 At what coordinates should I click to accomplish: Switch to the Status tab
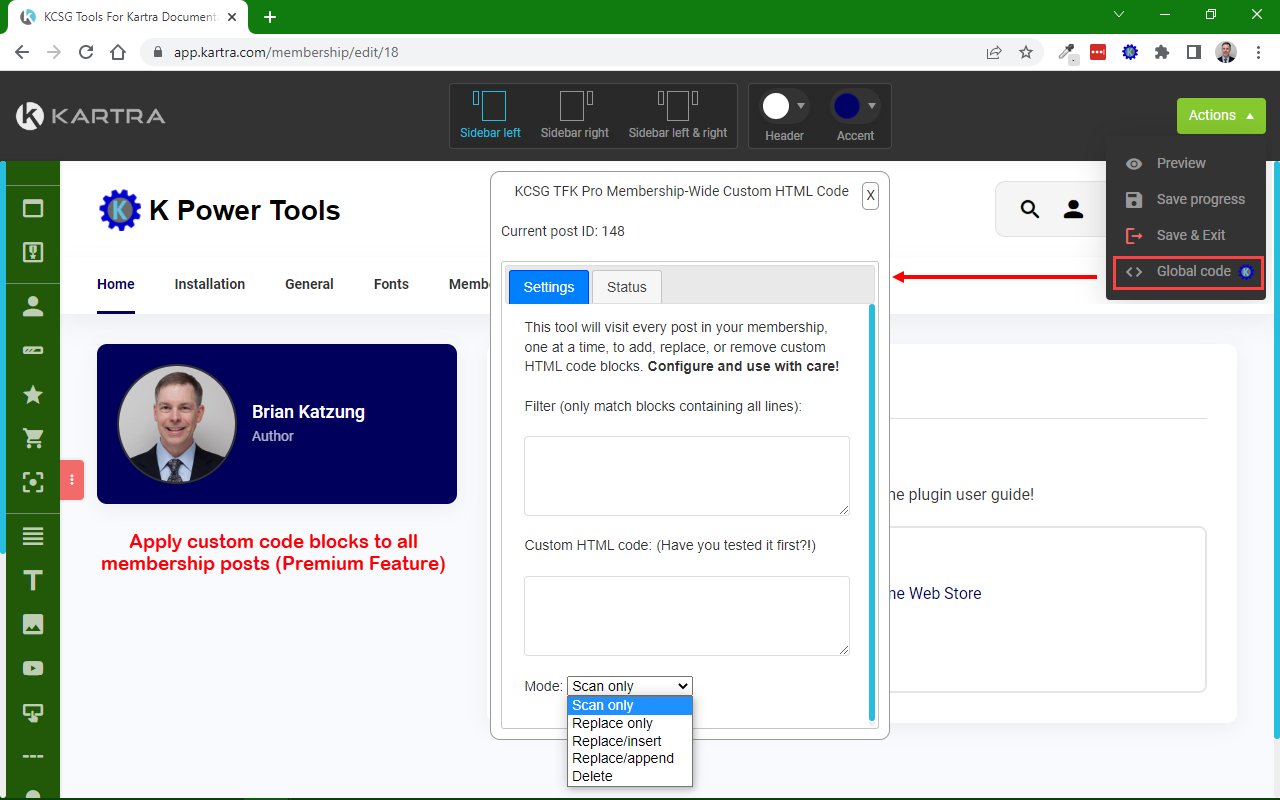[627, 287]
